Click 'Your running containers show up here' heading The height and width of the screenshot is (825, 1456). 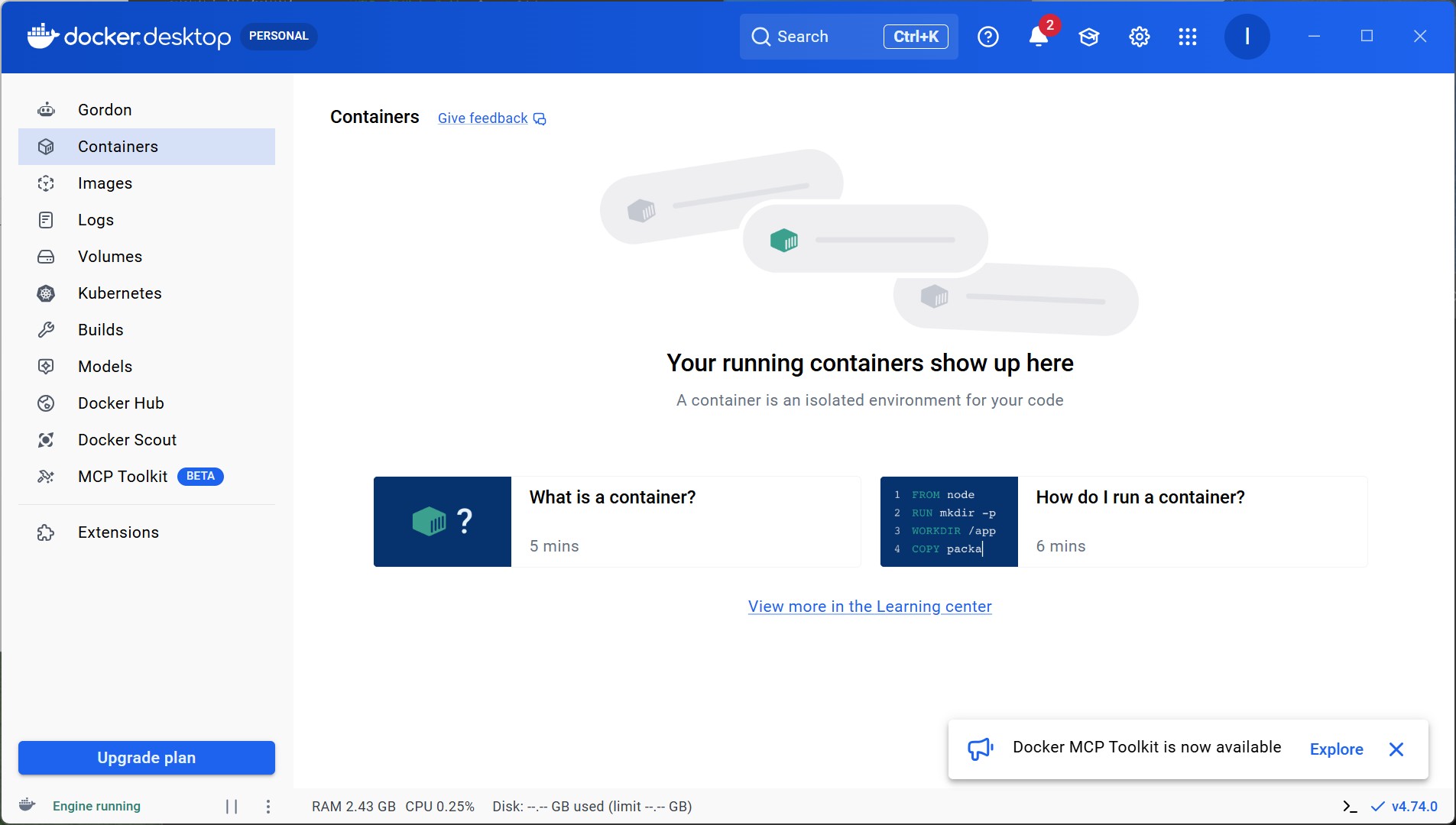pyautogui.click(x=870, y=364)
